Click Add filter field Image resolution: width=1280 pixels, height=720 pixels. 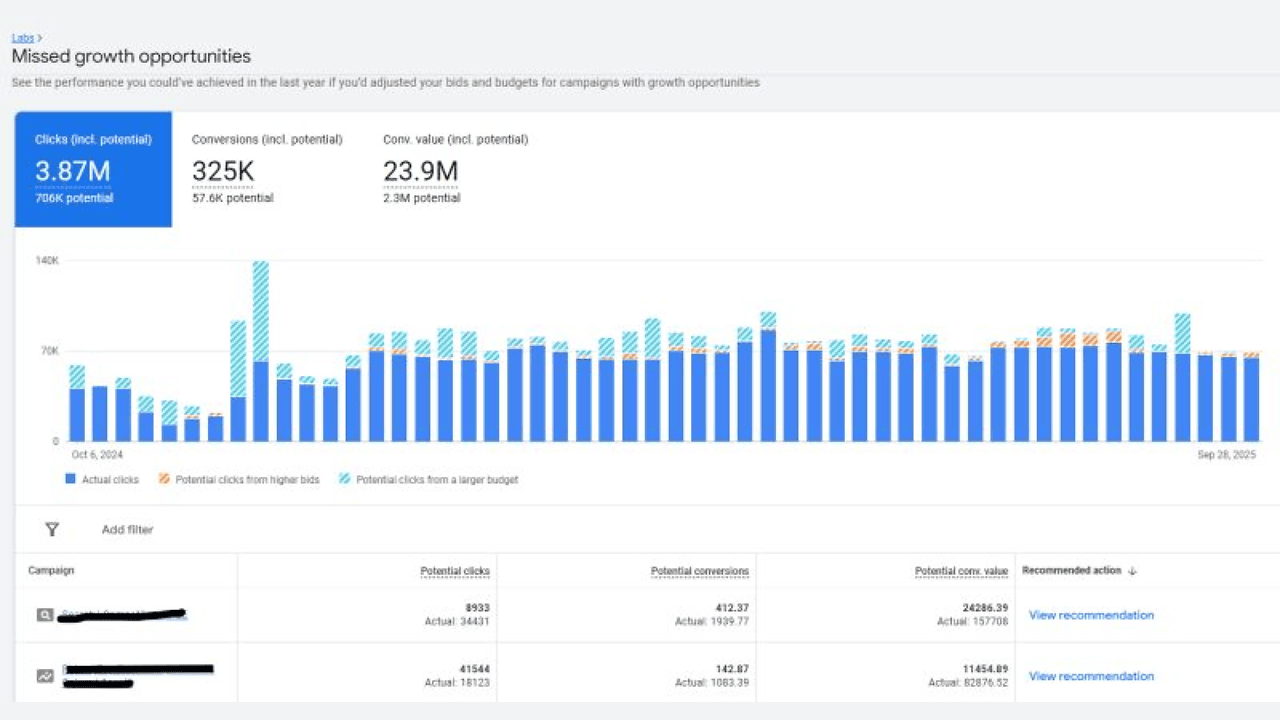coord(127,529)
